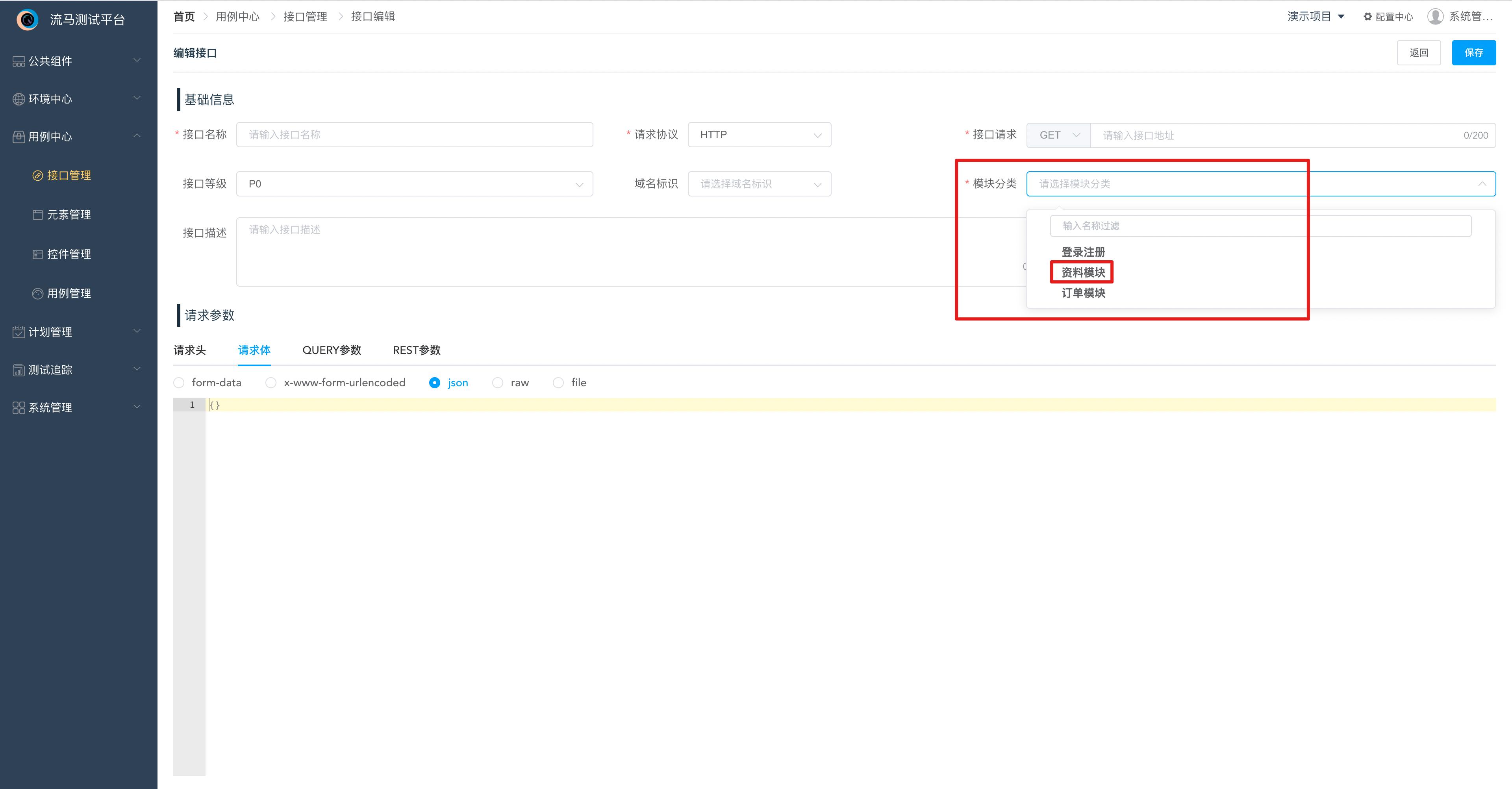Click the 配置中心 gear icon
1512x789 pixels.
click(x=1367, y=17)
